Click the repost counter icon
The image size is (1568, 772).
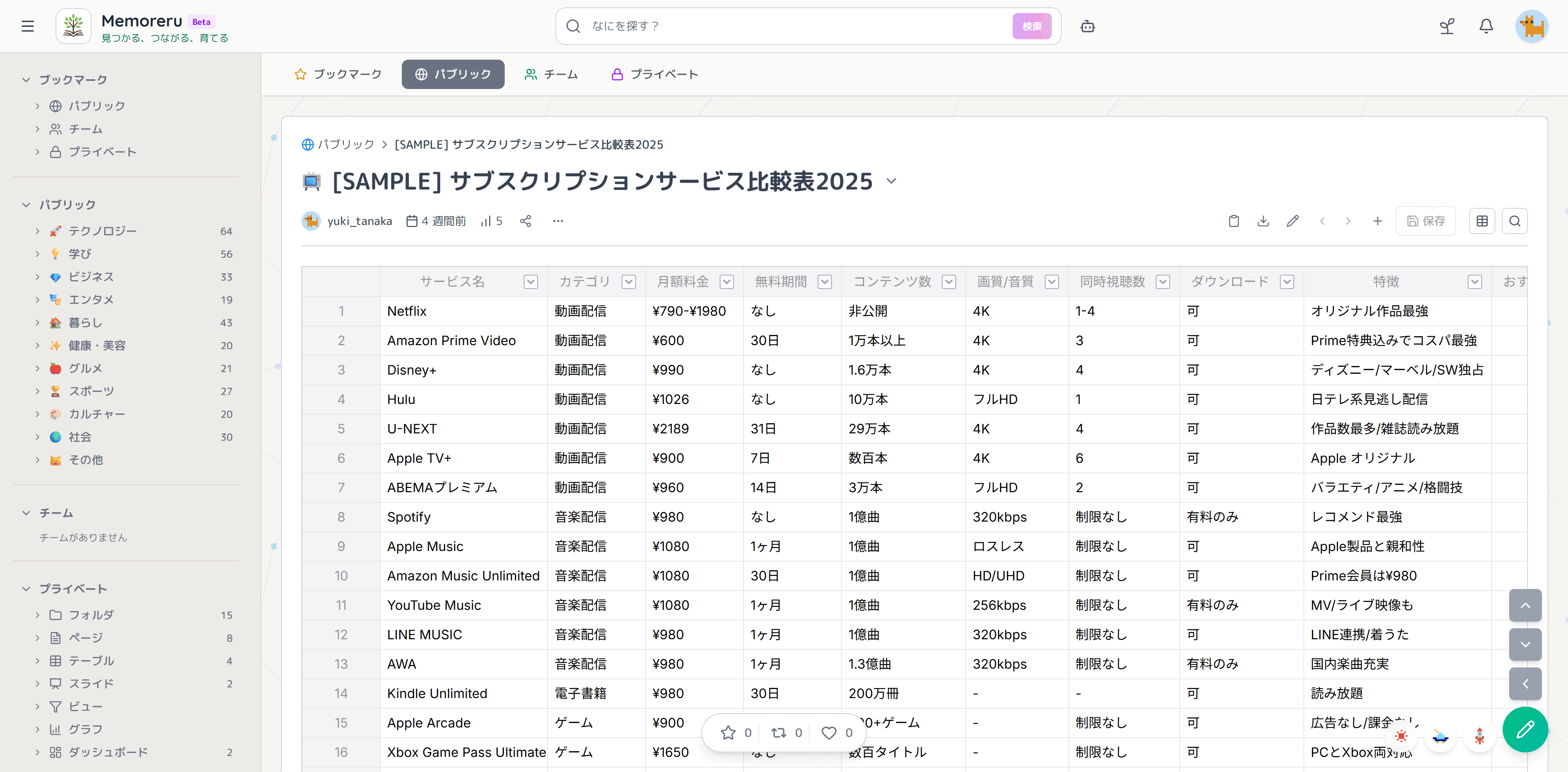pos(786,733)
